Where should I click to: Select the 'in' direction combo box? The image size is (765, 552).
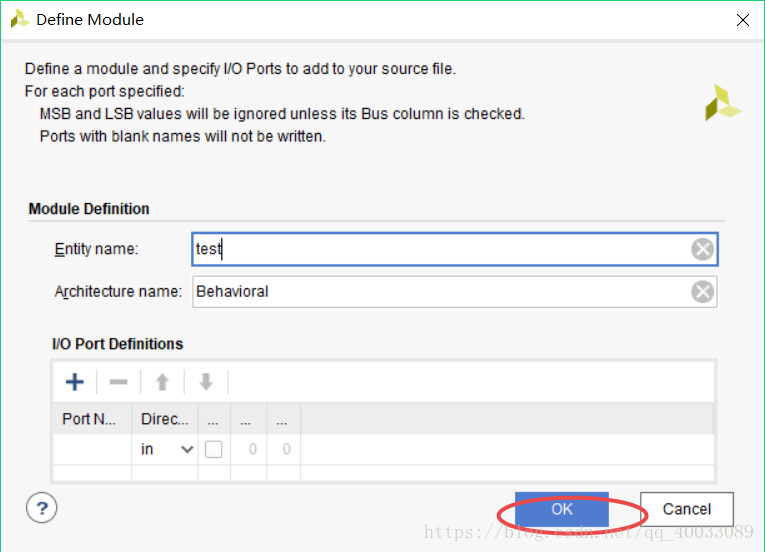pos(165,449)
